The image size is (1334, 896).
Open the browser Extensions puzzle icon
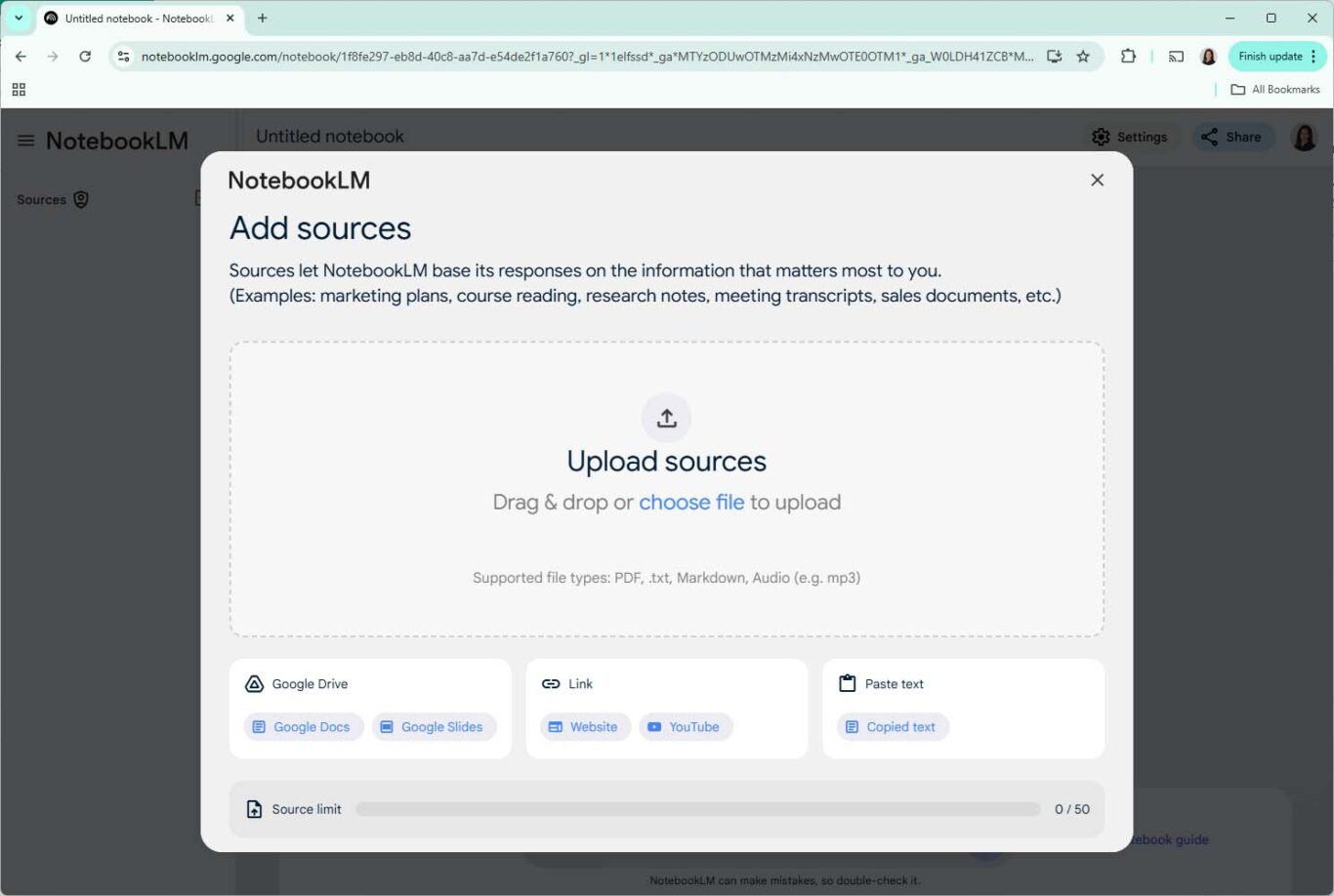[1128, 57]
